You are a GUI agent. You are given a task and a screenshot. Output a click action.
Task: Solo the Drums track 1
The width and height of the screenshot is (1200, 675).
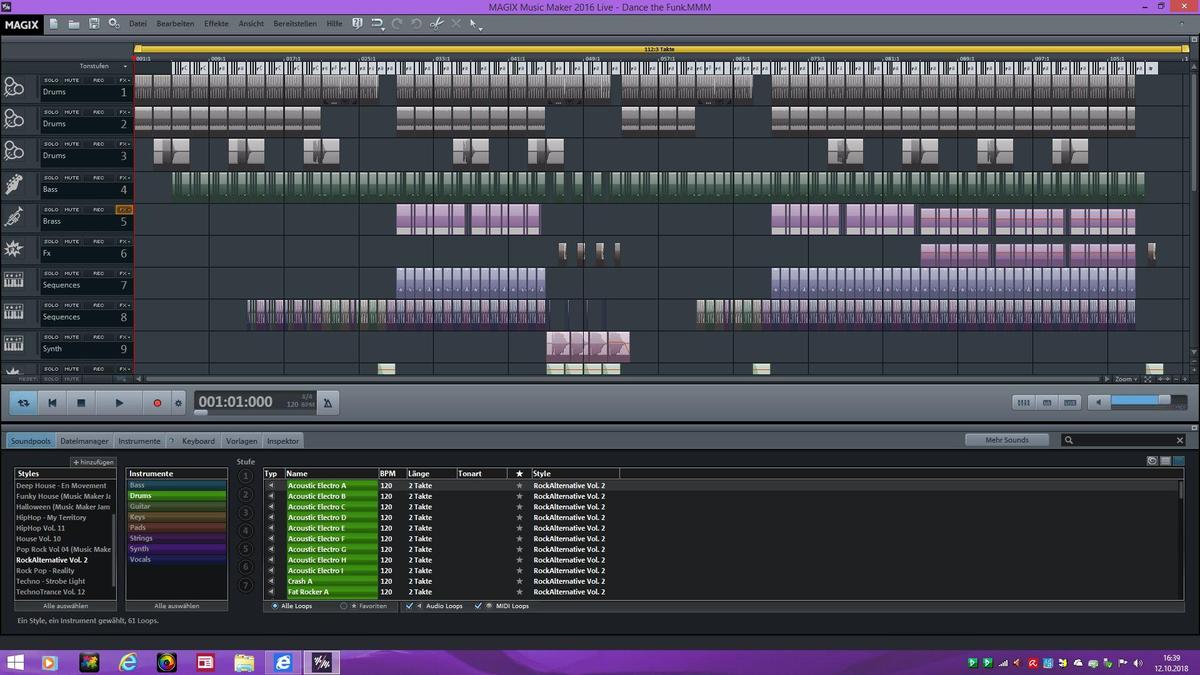52,80
